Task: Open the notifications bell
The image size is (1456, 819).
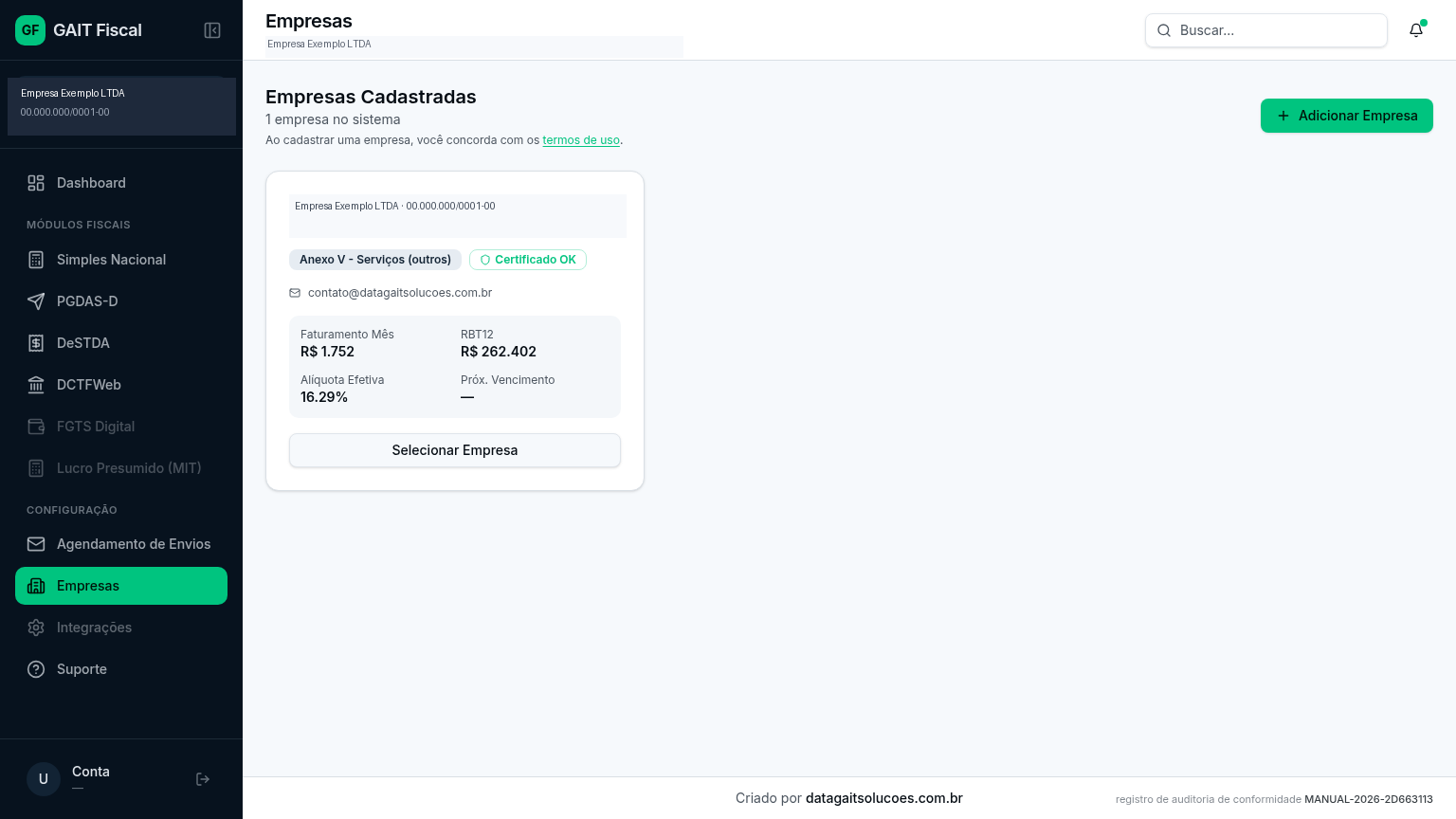Action: click(1416, 30)
